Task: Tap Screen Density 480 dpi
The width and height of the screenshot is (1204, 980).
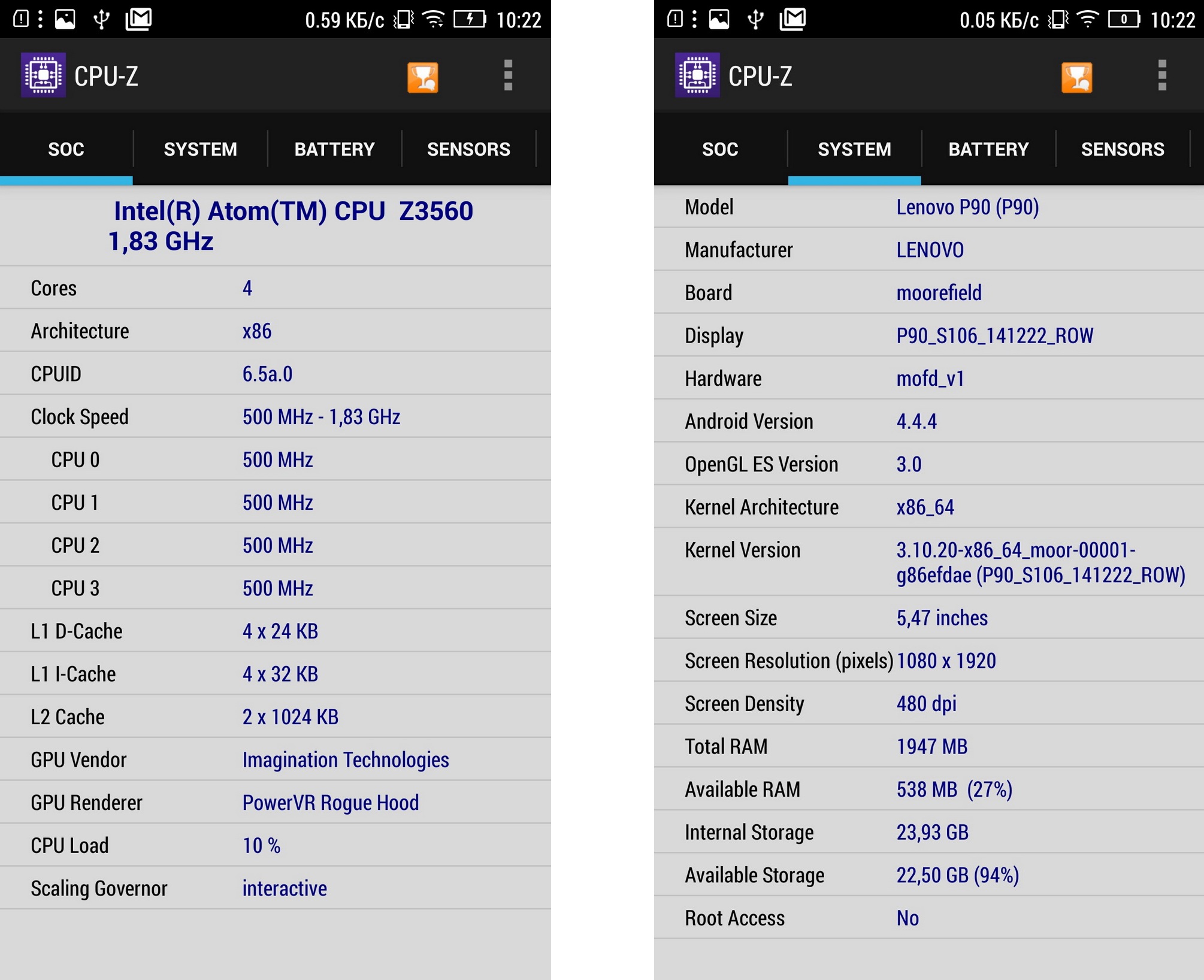Action: [x=926, y=704]
